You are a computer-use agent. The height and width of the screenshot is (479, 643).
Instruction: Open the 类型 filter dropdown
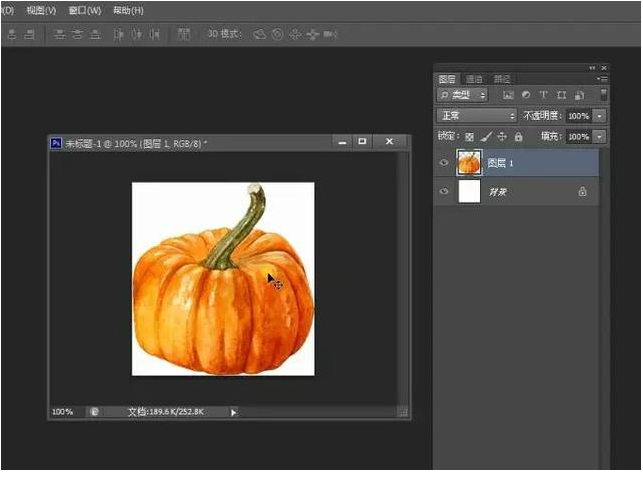coord(462,95)
